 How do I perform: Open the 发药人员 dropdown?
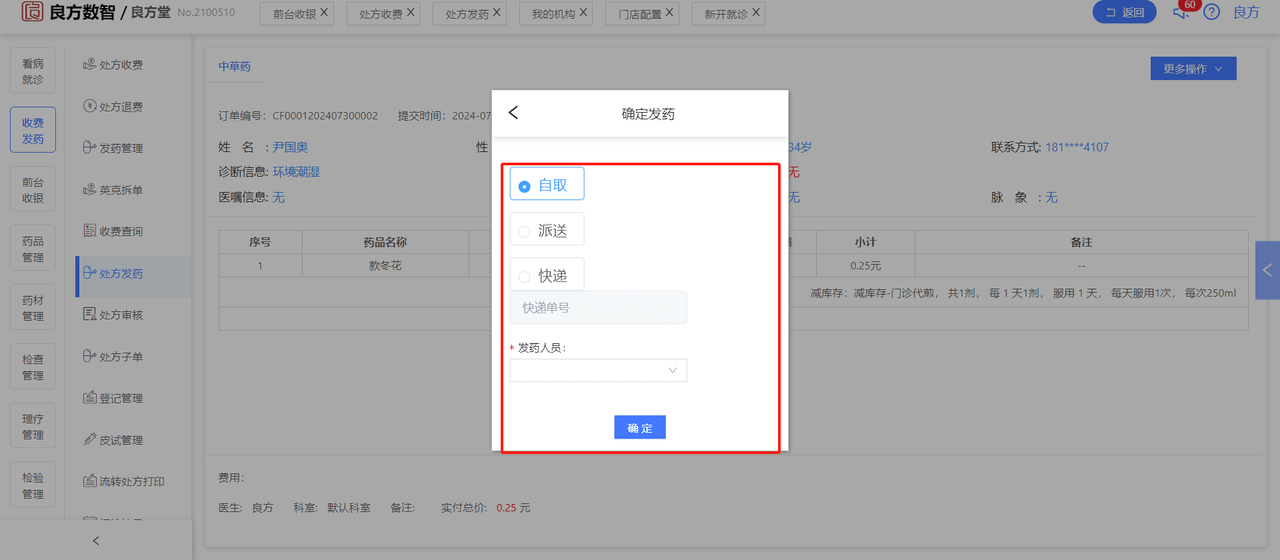point(598,371)
